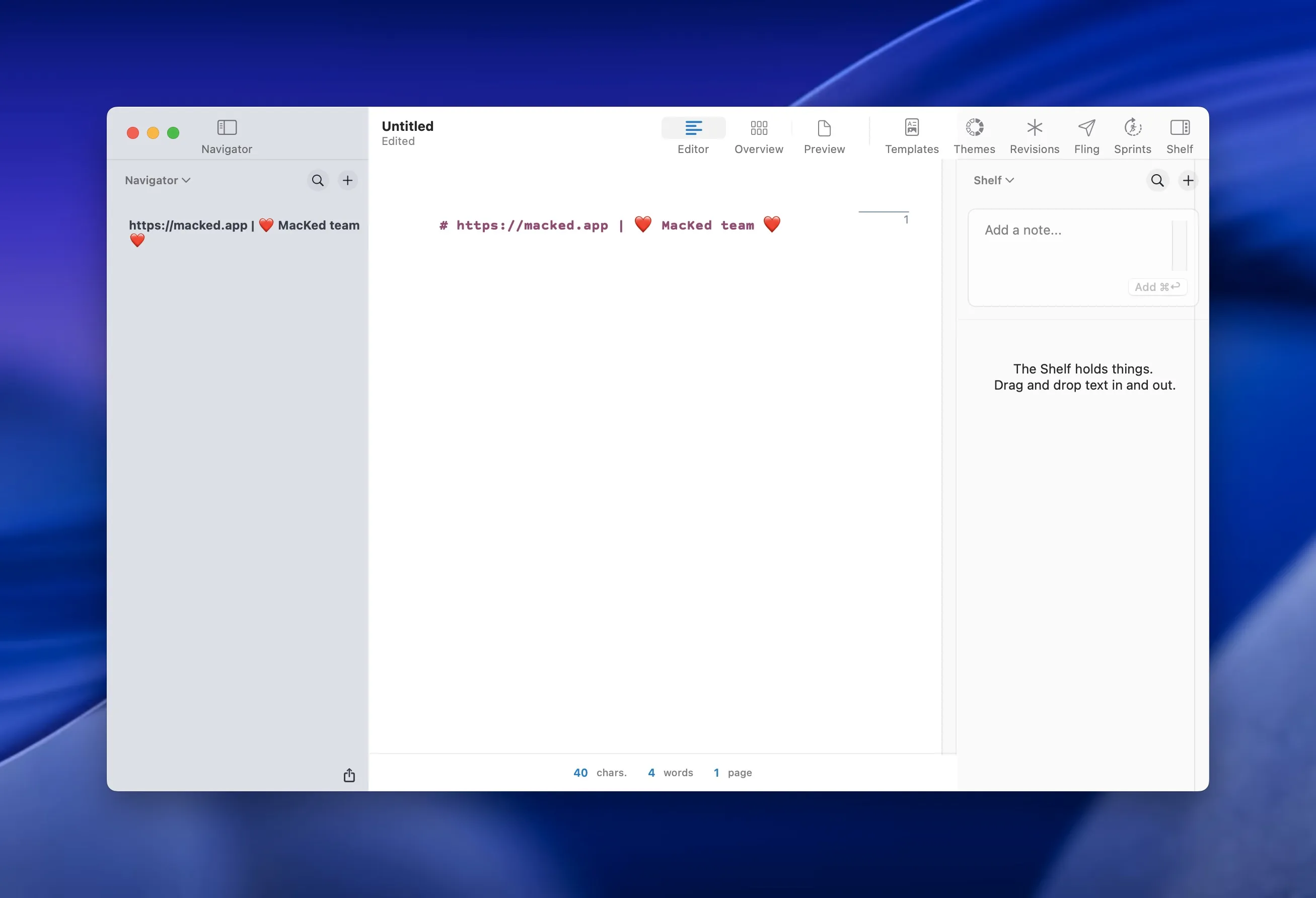
Task: Click the Untitled document title
Action: [407, 126]
